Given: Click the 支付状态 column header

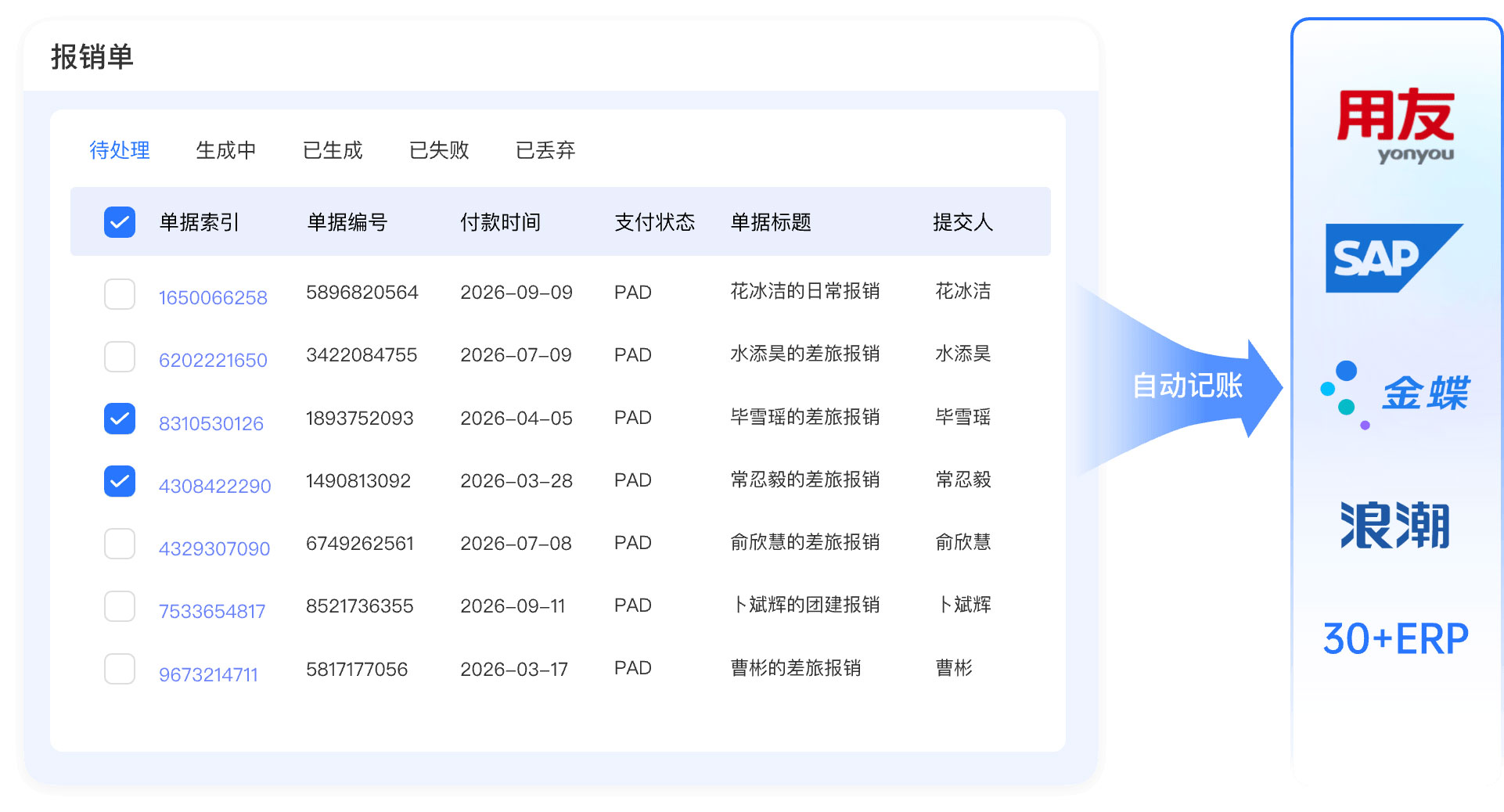Looking at the screenshot, I should tap(655, 222).
